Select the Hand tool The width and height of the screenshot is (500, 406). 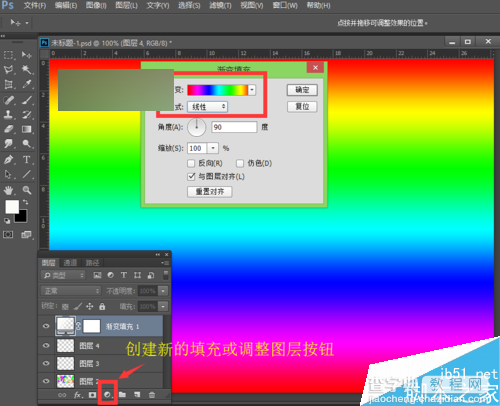[x=8, y=190]
